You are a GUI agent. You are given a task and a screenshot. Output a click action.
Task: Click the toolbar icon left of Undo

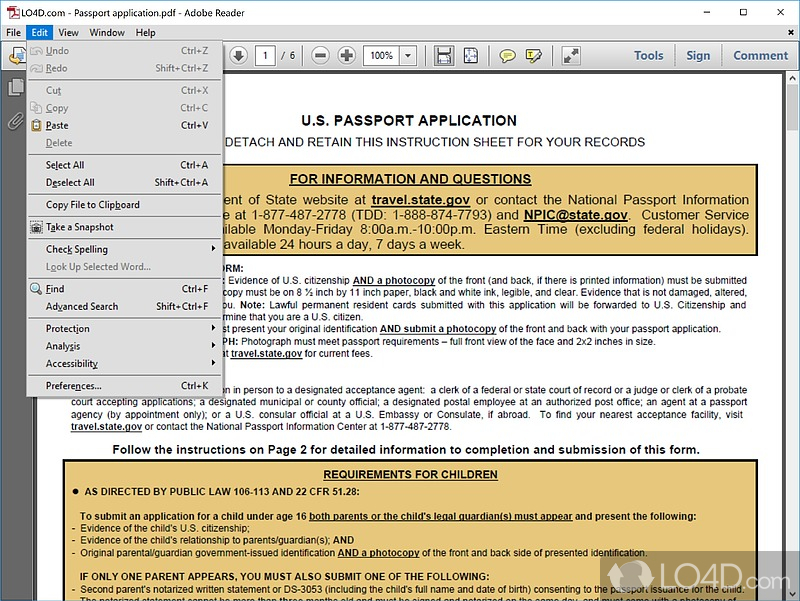16,55
